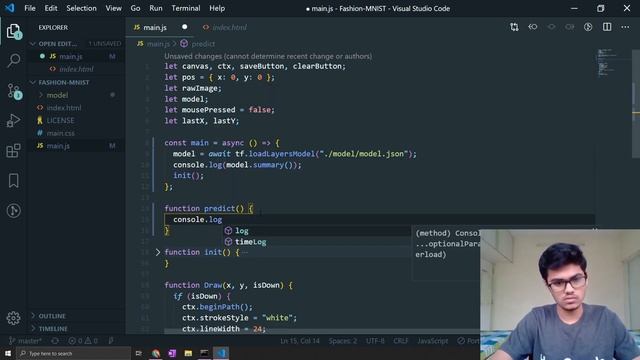Click the master branch status item
The height and width of the screenshot is (360, 640).
[x=25, y=341]
